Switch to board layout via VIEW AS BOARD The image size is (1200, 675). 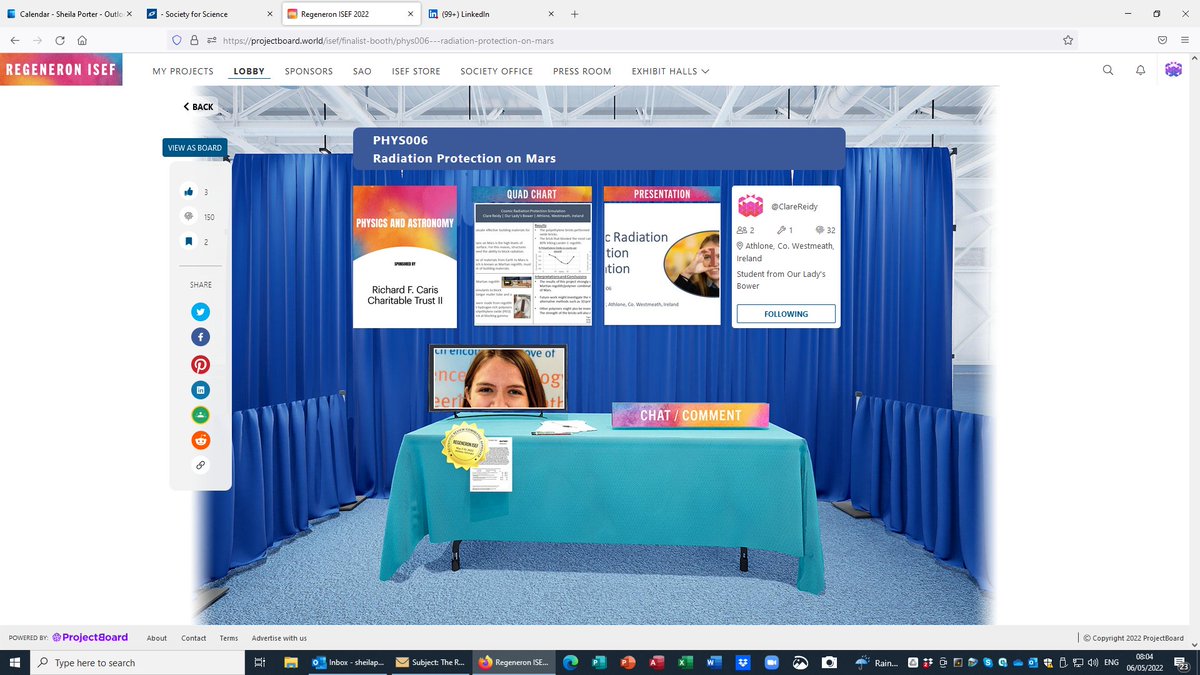point(194,147)
